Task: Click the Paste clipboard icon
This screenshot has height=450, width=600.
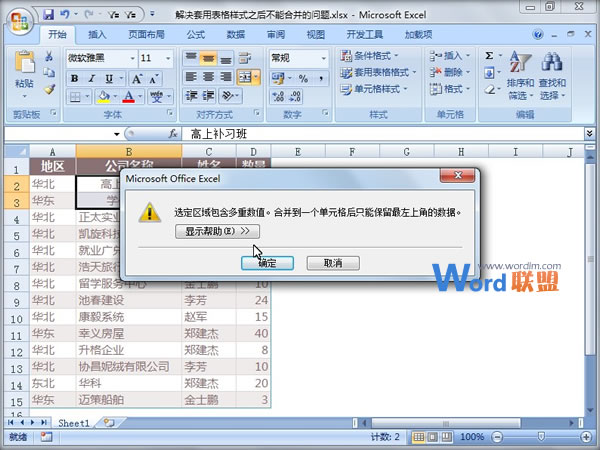Action: point(24,62)
